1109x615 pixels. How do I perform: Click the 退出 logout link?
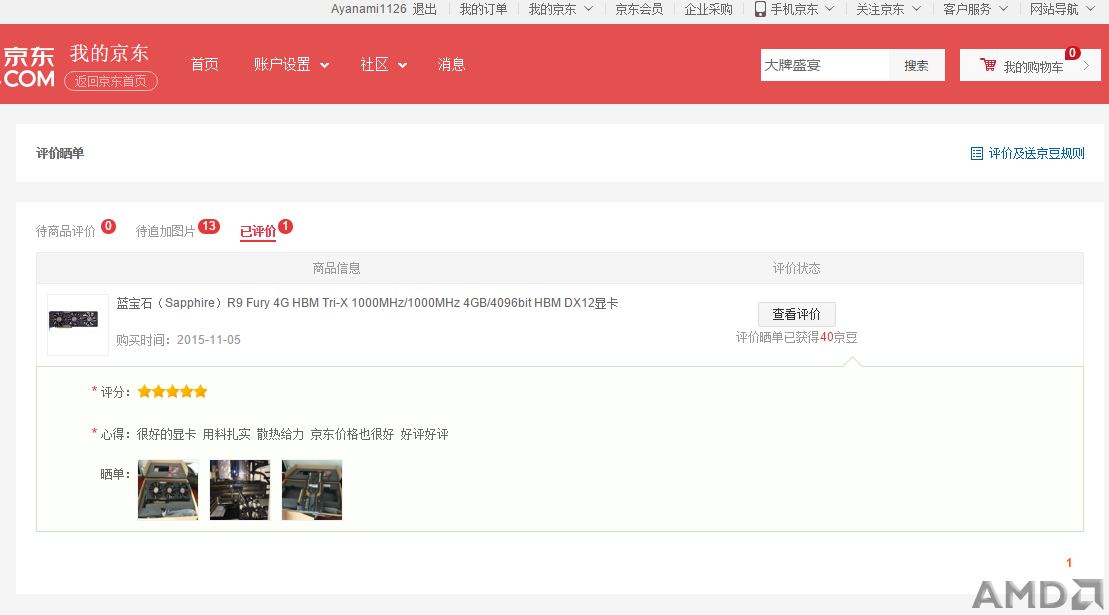424,9
